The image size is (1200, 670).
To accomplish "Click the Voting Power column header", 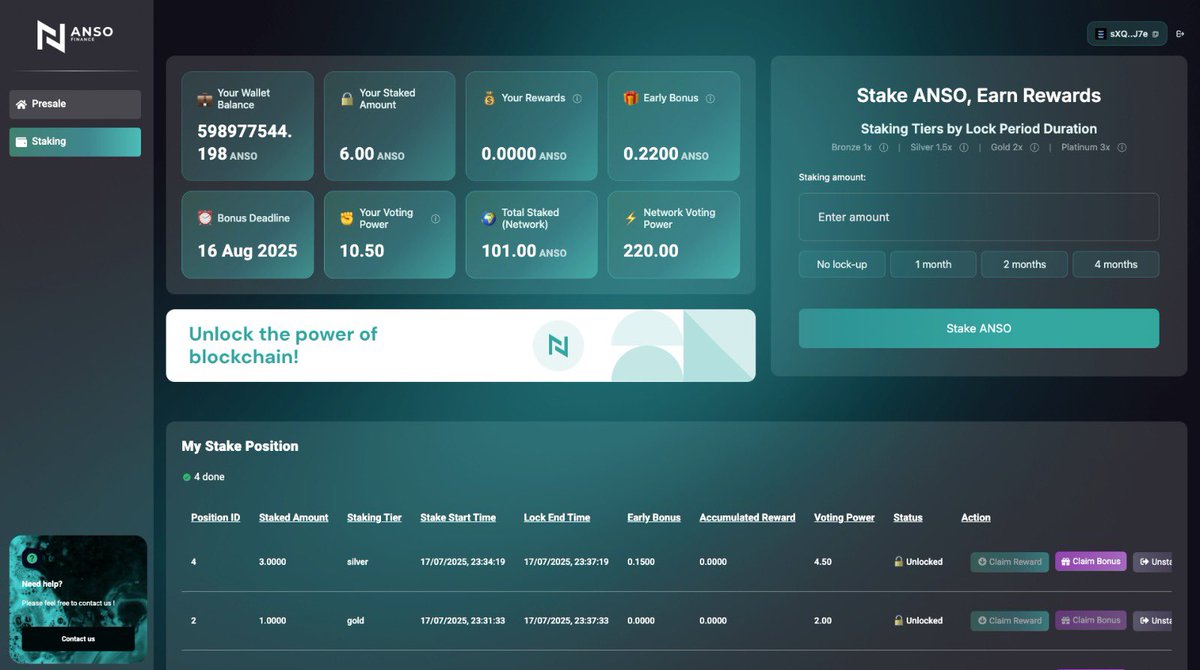I will [844, 518].
